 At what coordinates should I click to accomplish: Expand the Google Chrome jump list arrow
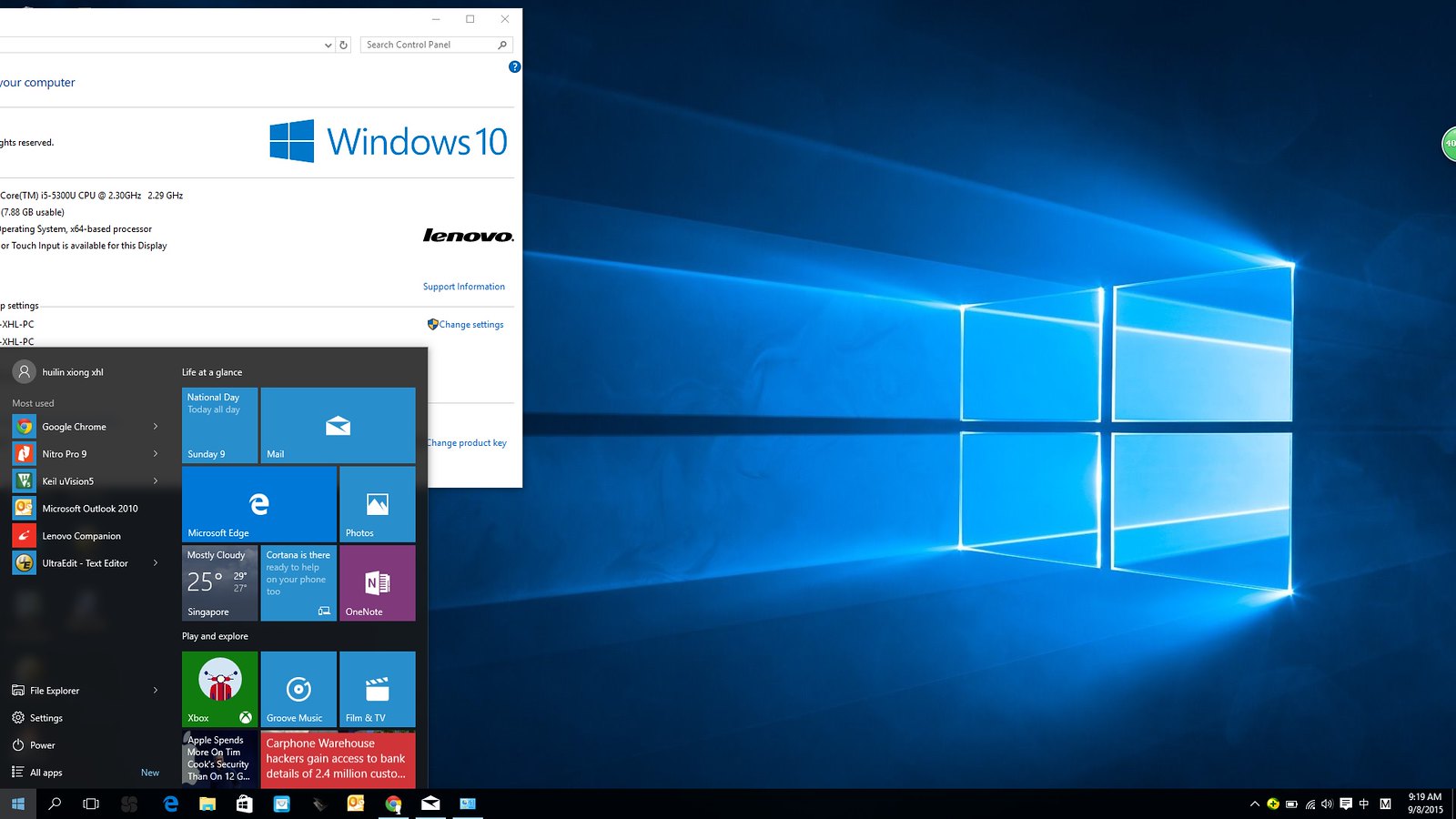tap(156, 427)
